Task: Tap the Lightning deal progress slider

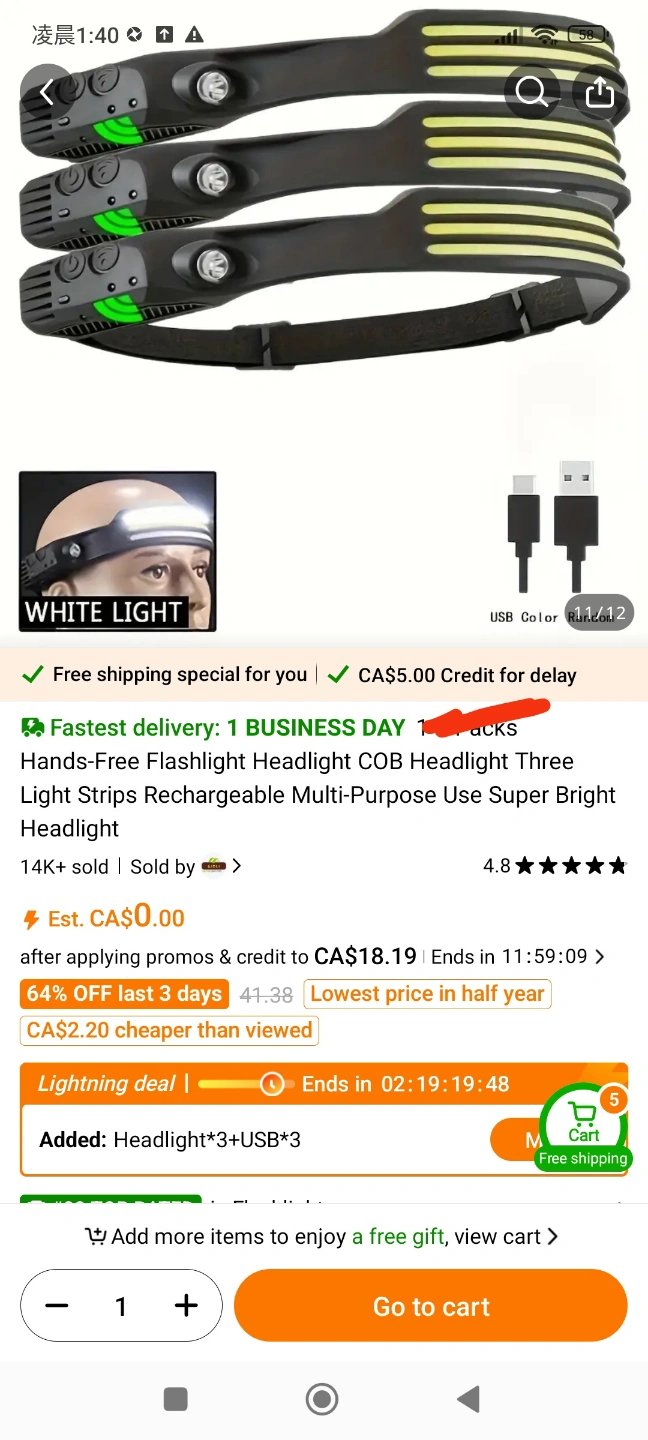Action: pos(245,1084)
